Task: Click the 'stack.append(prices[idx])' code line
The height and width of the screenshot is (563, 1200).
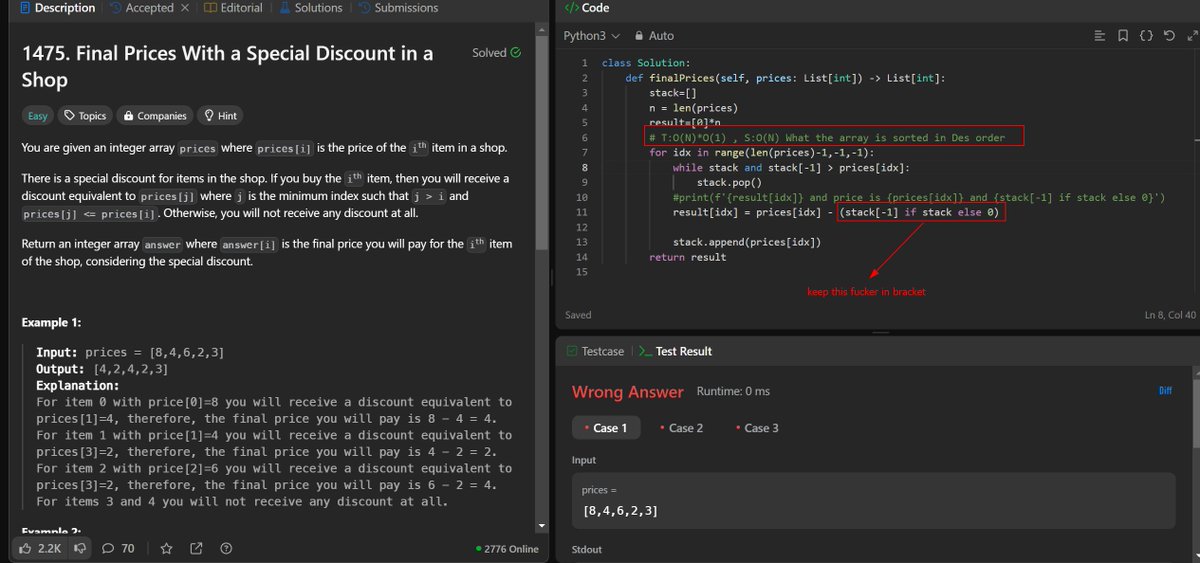Action: click(x=747, y=242)
